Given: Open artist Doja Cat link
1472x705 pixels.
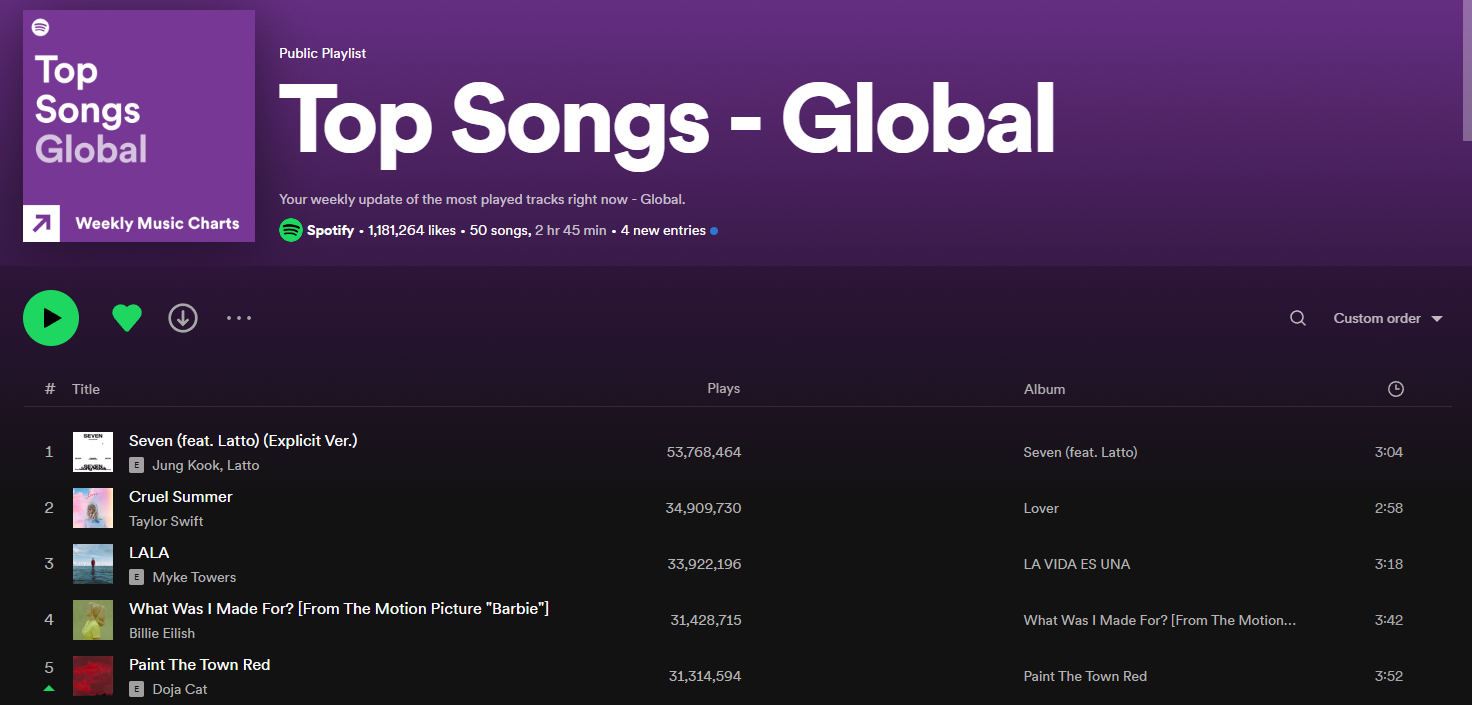Looking at the screenshot, I should pyautogui.click(x=180, y=689).
